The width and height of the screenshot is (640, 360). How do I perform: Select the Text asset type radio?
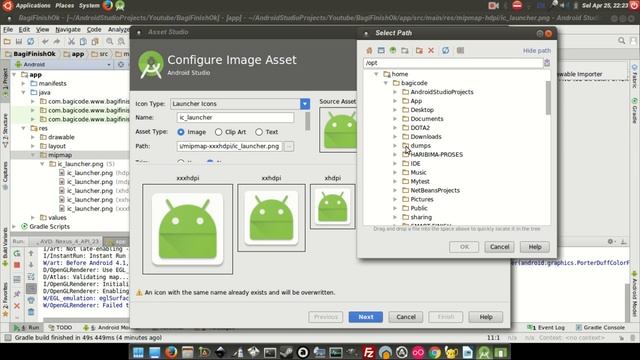pos(259,132)
